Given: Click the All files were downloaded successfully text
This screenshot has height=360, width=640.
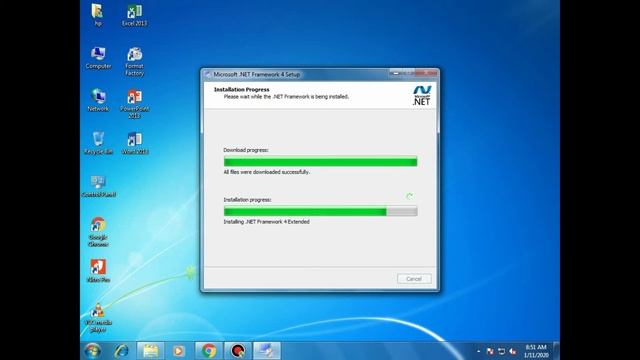Looking at the screenshot, I should coord(267,172).
